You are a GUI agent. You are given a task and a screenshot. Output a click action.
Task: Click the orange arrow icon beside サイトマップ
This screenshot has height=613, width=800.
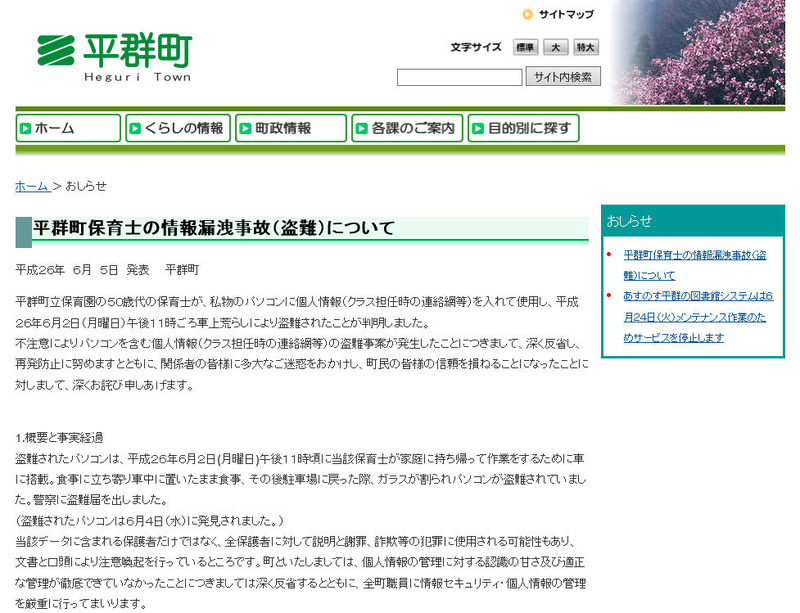527,14
